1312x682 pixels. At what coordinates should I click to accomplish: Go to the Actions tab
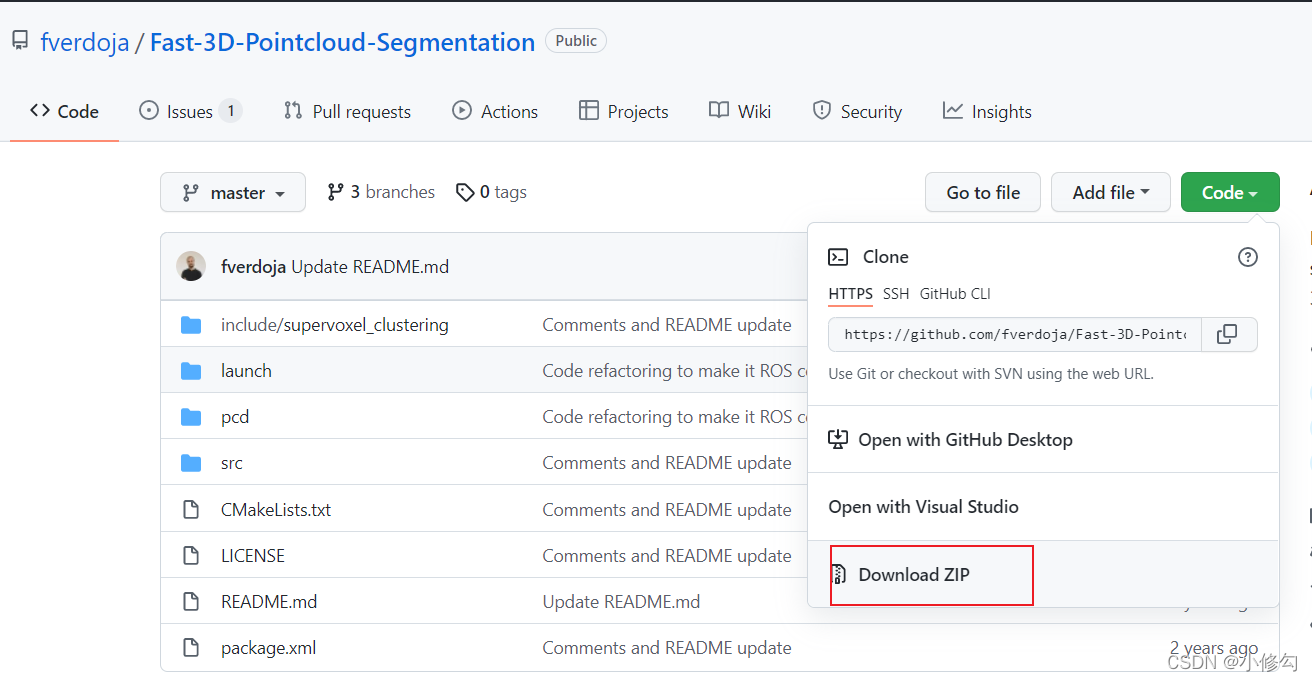tap(495, 112)
